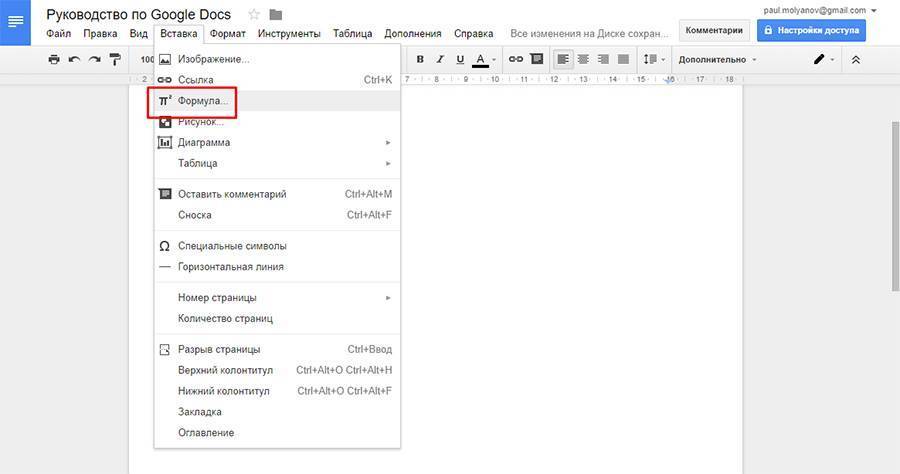Insert a Разрыв страницы
Screen dimensions: 900x474
coord(277,349)
